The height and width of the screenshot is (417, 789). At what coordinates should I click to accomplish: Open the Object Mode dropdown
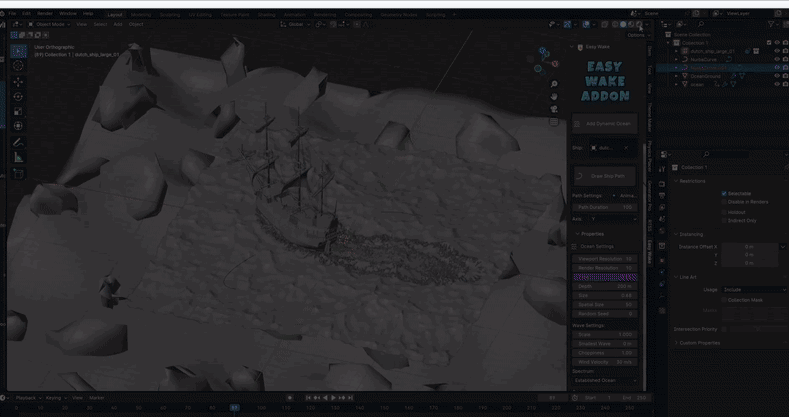pyautogui.click(x=49, y=24)
